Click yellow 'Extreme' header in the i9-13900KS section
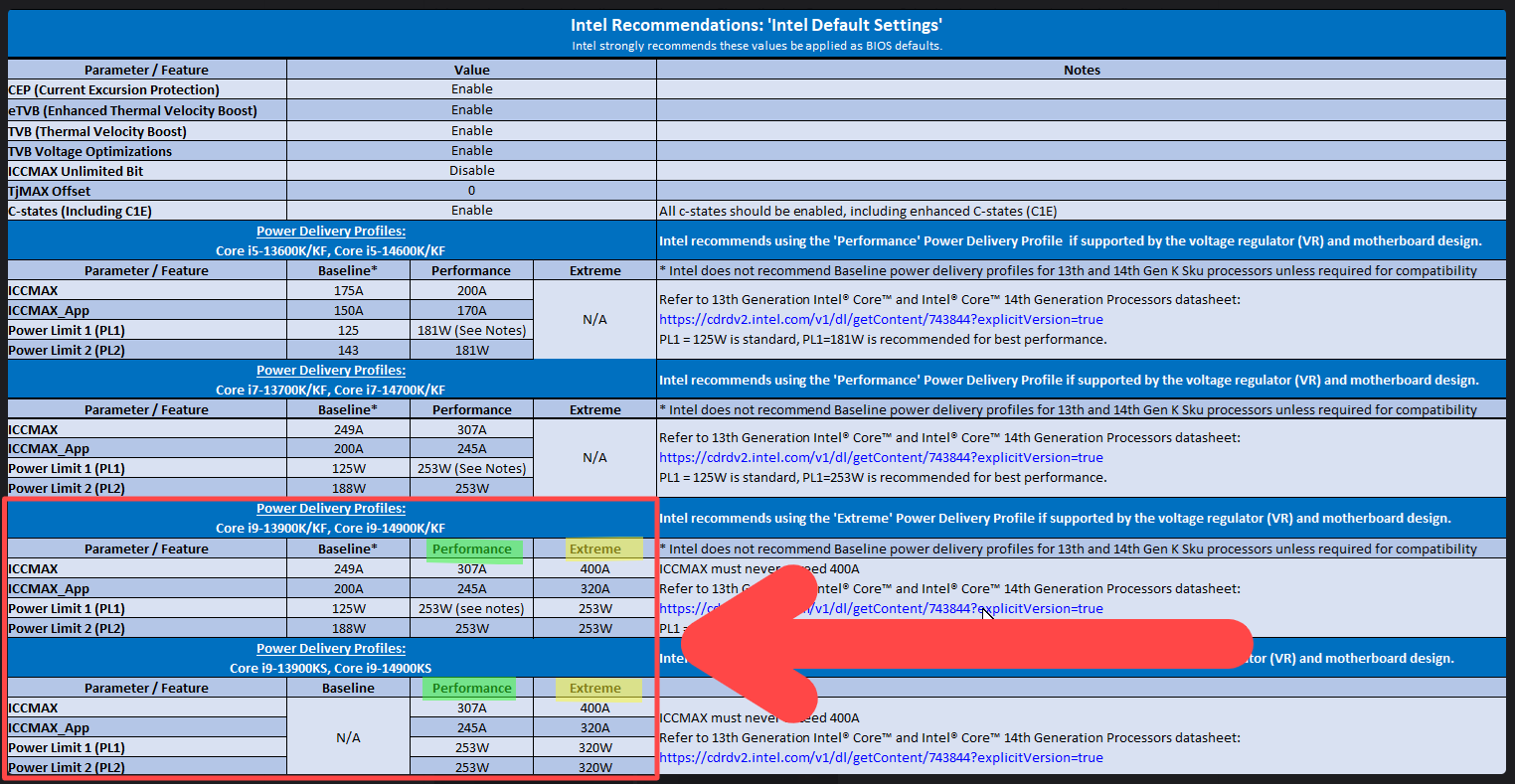Image resolution: width=1515 pixels, height=784 pixels. tap(594, 688)
